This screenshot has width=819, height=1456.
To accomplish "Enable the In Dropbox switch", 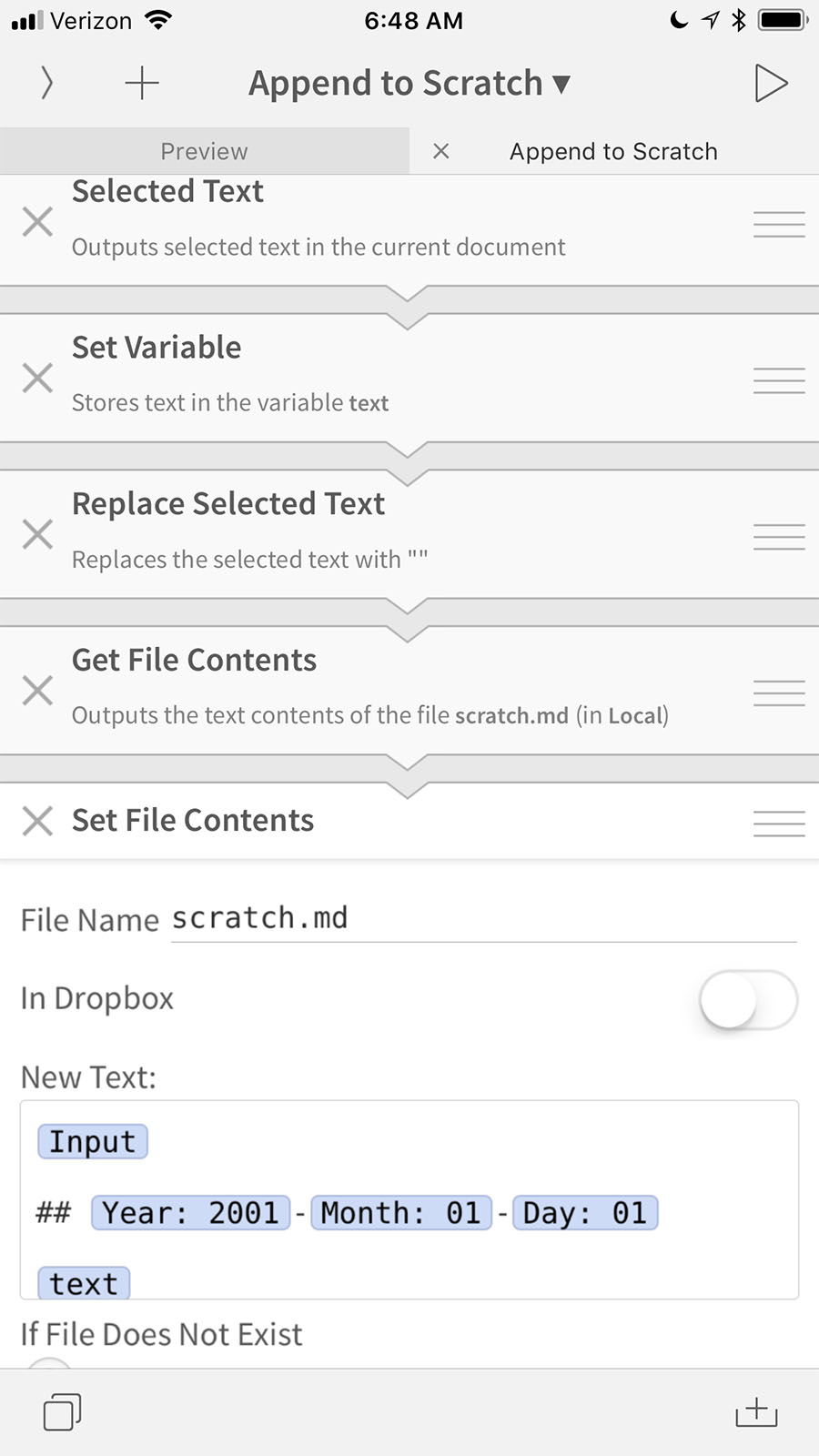I will (x=748, y=999).
